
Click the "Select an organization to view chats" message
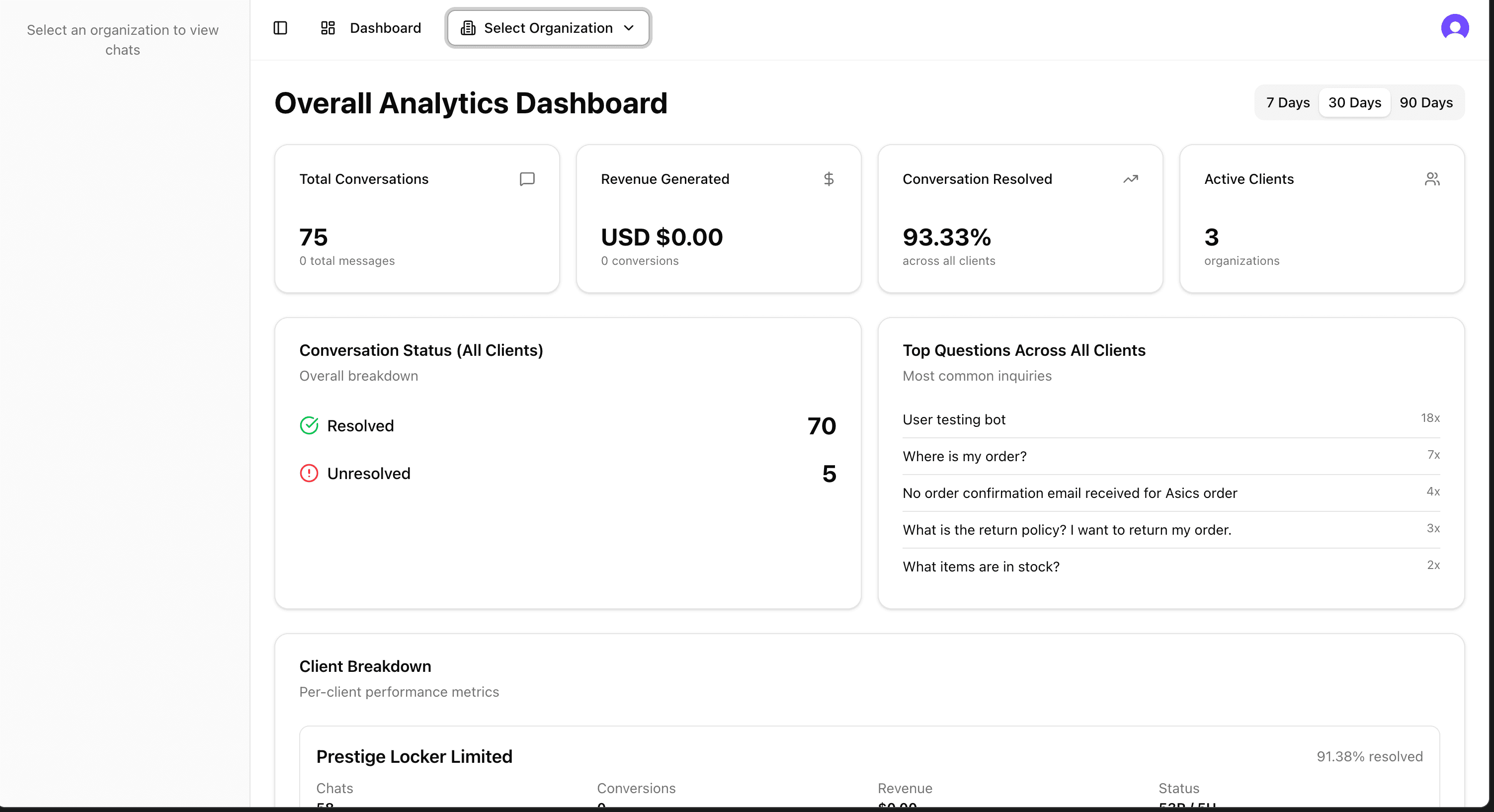click(x=122, y=39)
